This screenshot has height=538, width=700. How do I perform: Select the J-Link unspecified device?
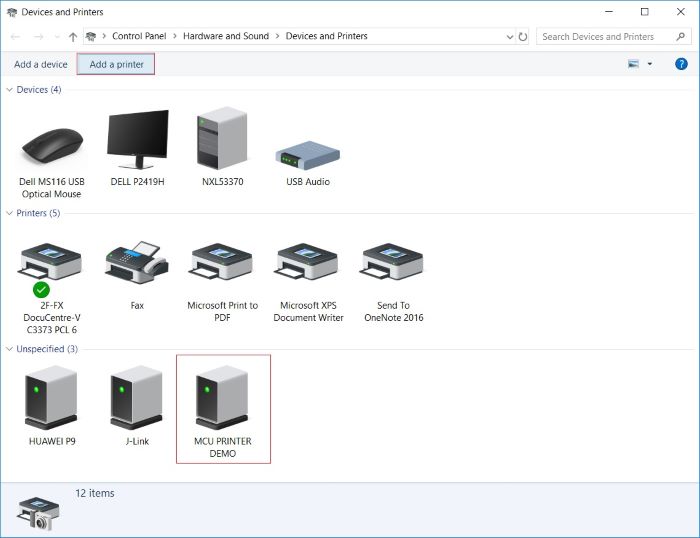tap(137, 398)
